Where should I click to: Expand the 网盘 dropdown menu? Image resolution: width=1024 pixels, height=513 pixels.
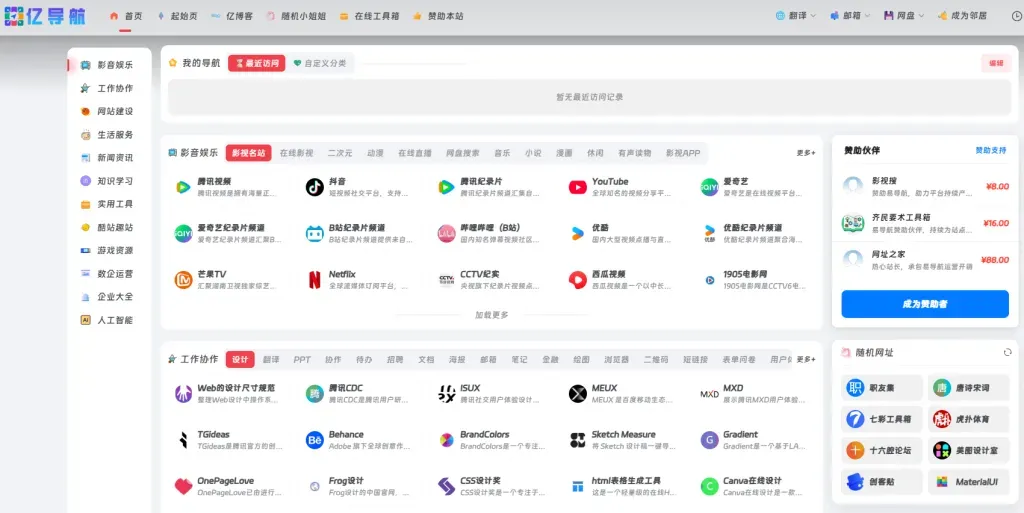tap(904, 16)
